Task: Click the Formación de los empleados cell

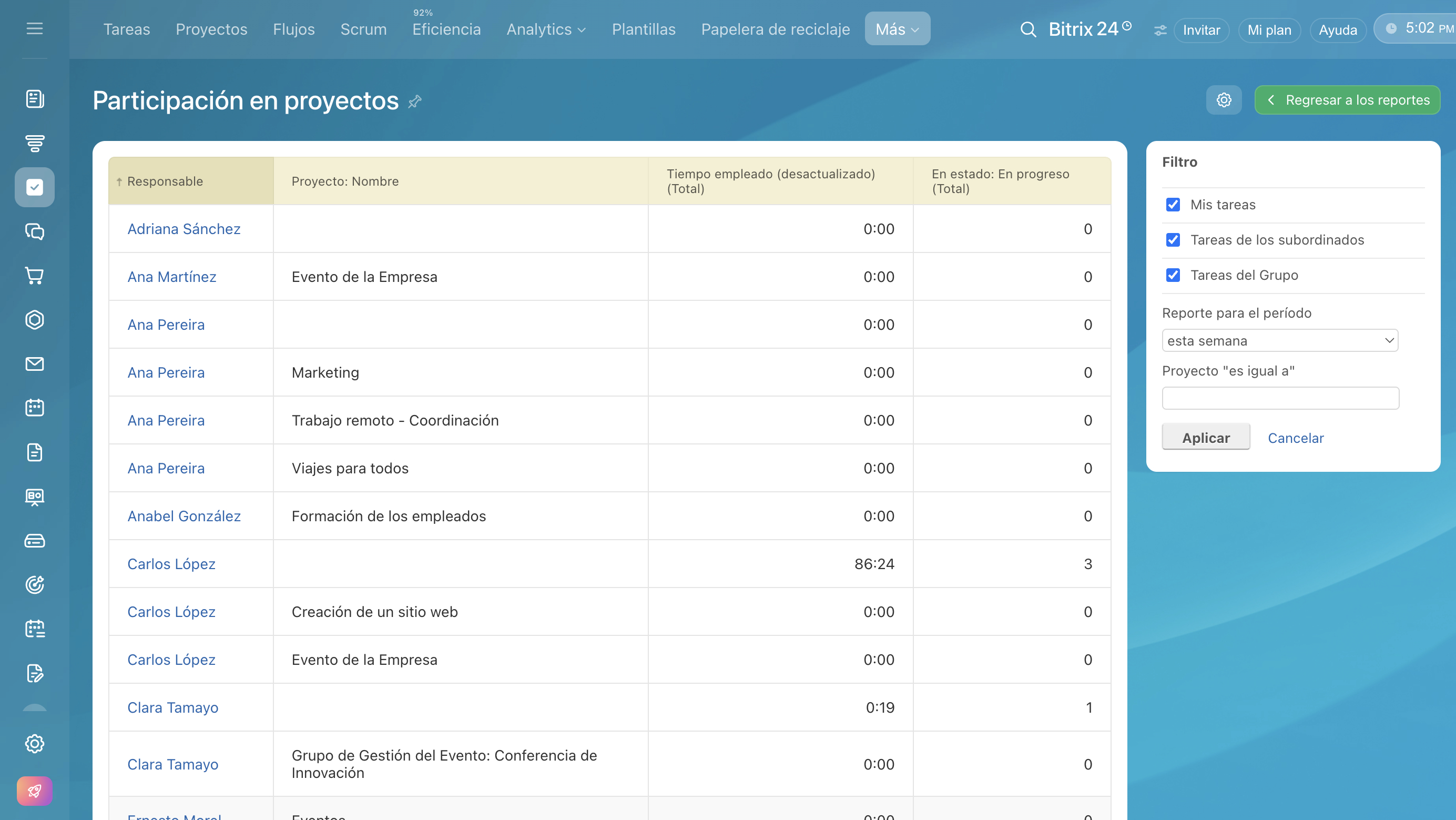Action: [x=461, y=517]
